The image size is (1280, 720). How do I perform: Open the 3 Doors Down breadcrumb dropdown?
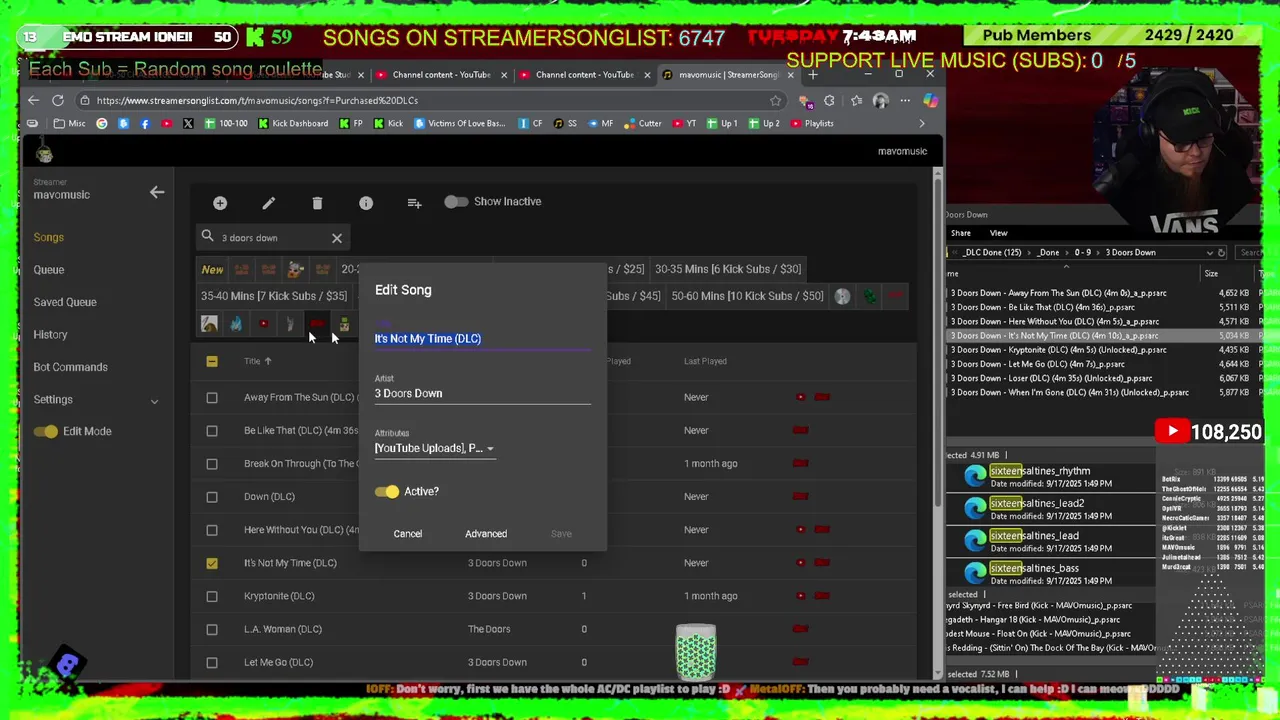tap(1209, 253)
